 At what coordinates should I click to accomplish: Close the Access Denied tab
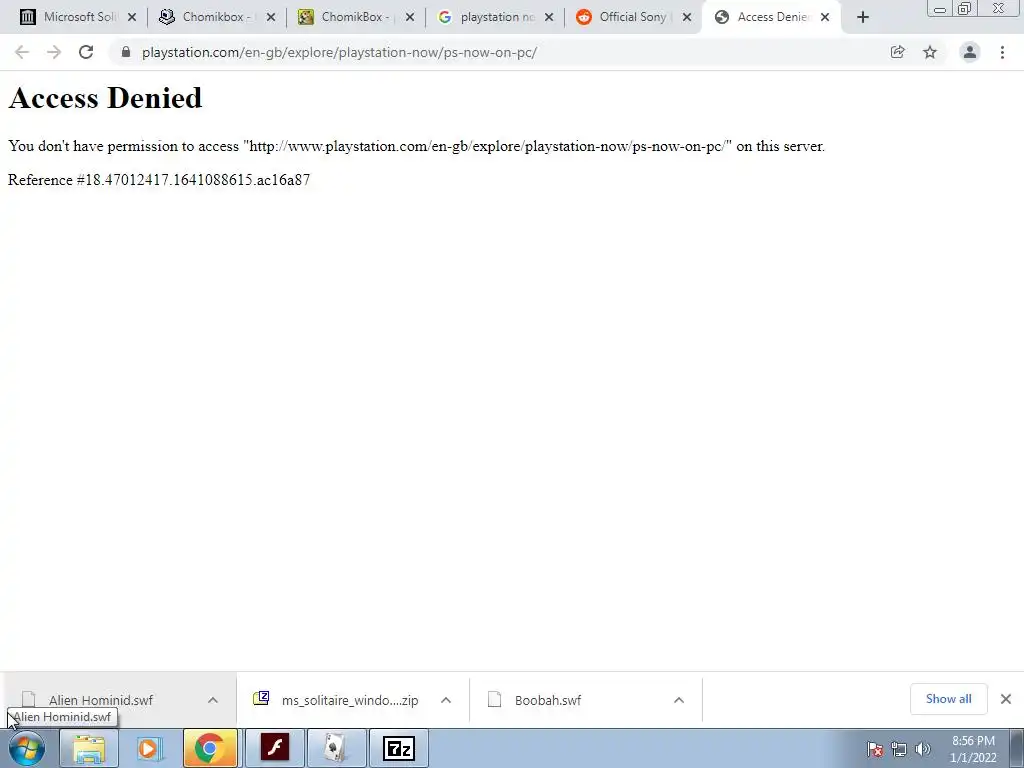pos(825,18)
